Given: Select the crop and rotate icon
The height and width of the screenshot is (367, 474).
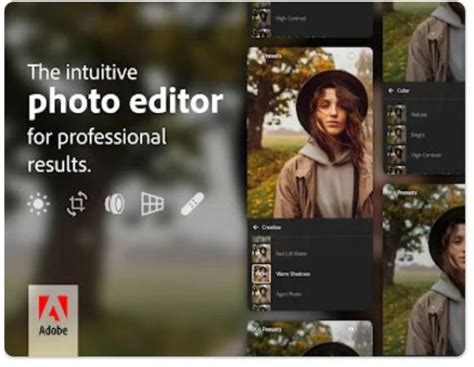Looking at the screenshot, I should (x=77, y=203).
